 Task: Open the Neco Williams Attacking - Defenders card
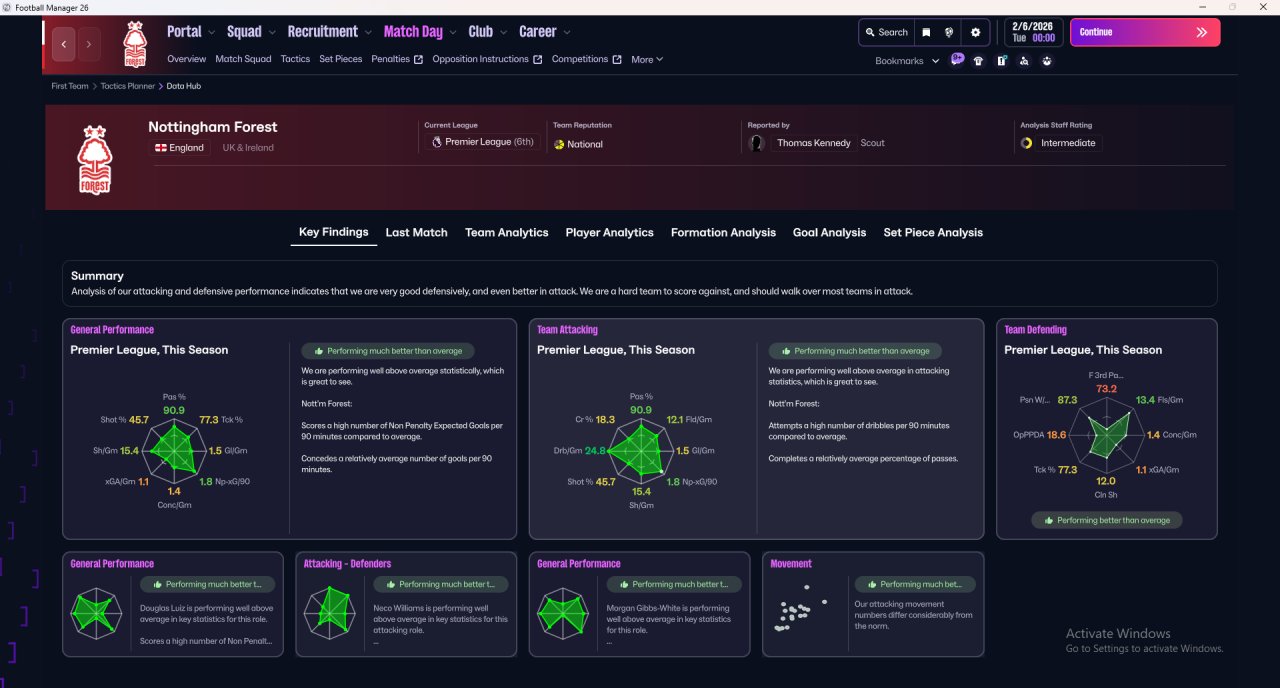[406, 604]
